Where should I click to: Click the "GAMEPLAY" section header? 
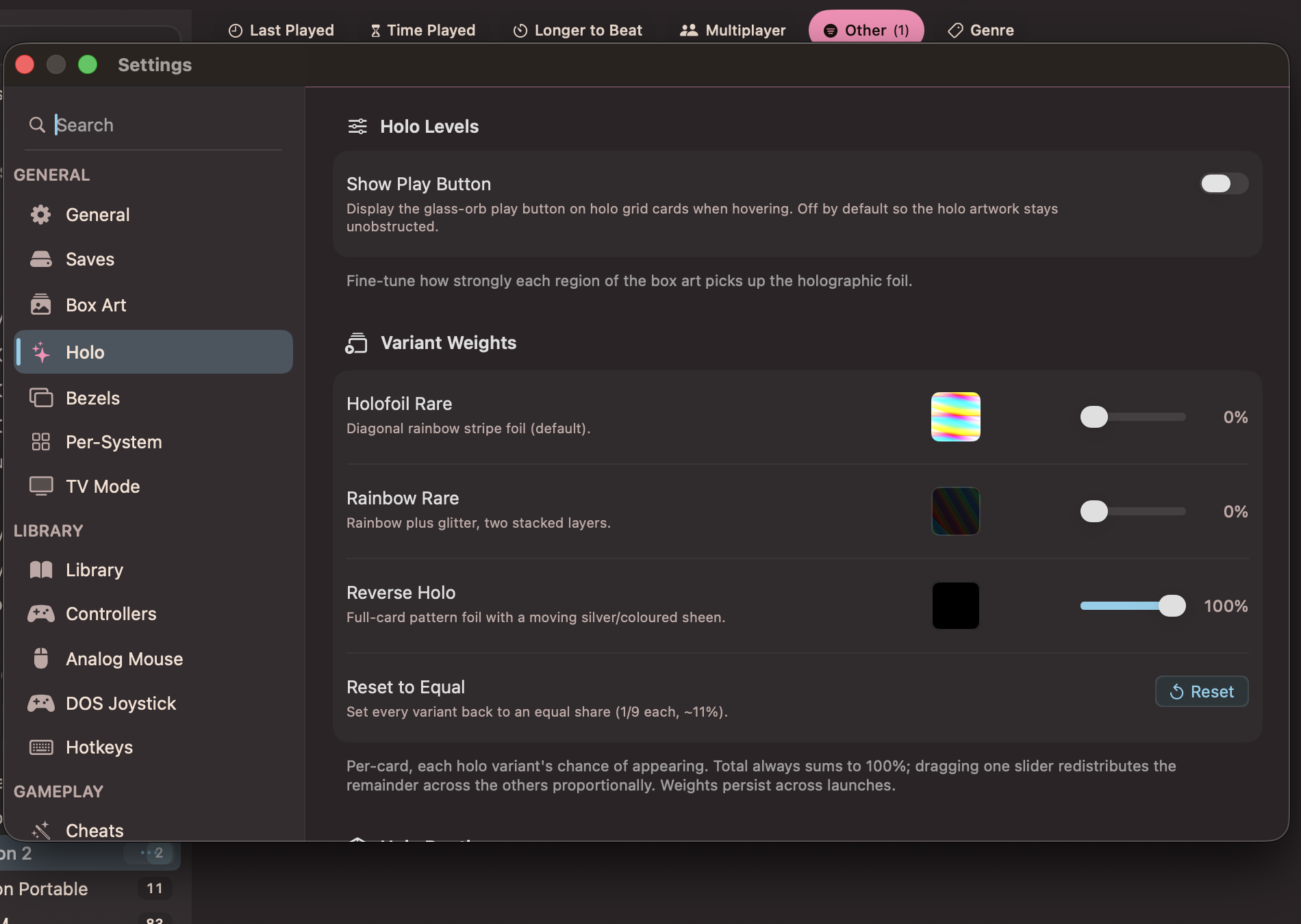(58, 792)
